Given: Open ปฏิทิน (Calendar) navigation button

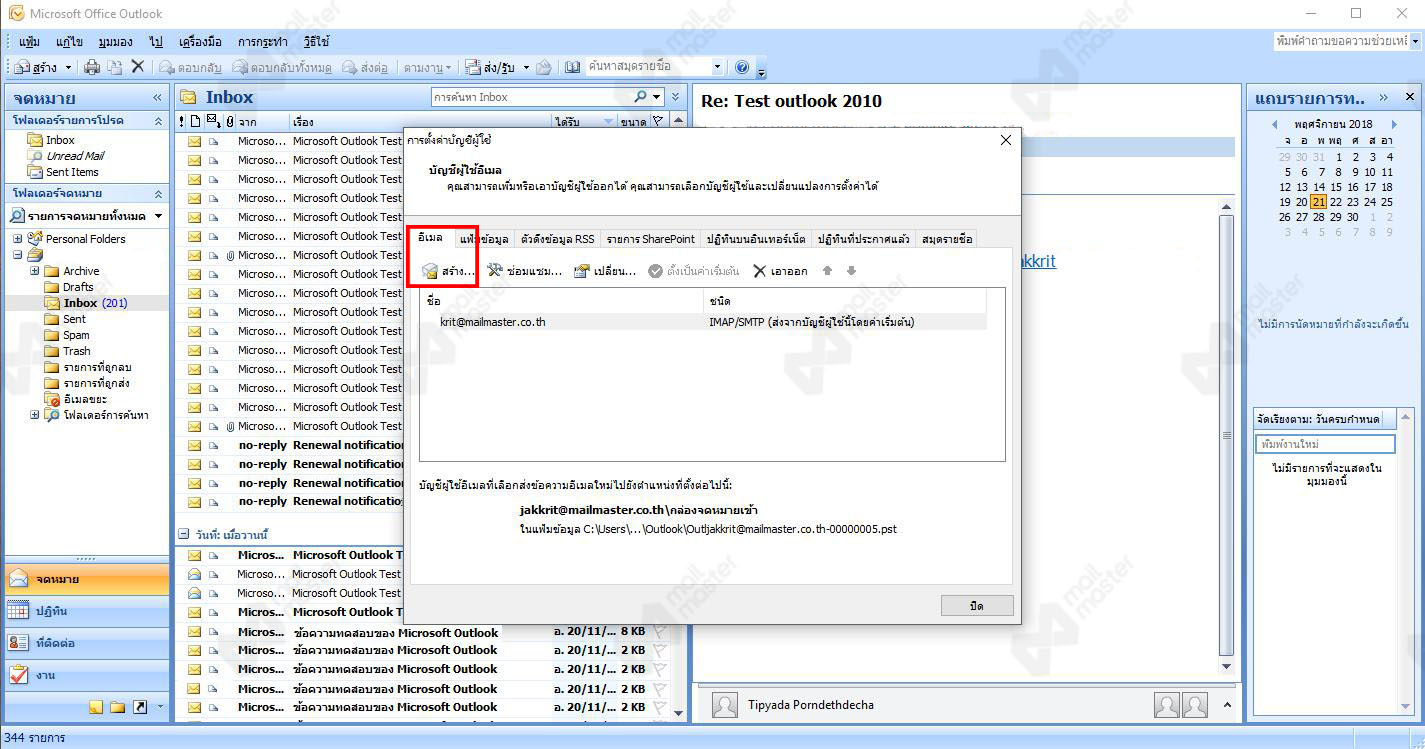Looking at the screenshot, I should pyautogui.click(x=87, y=611).
